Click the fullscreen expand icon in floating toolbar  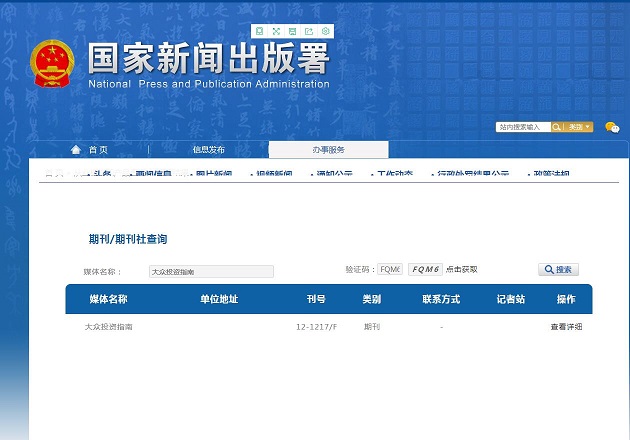click(x=276, y=32)
